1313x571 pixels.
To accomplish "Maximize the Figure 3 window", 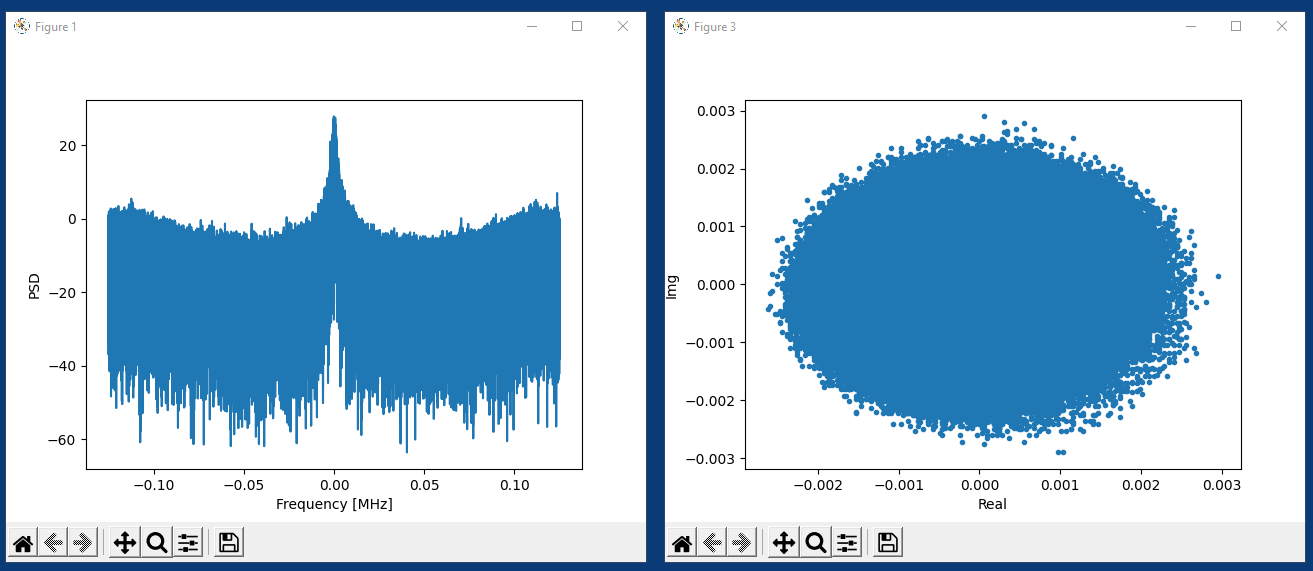I will click(1236, 26).
